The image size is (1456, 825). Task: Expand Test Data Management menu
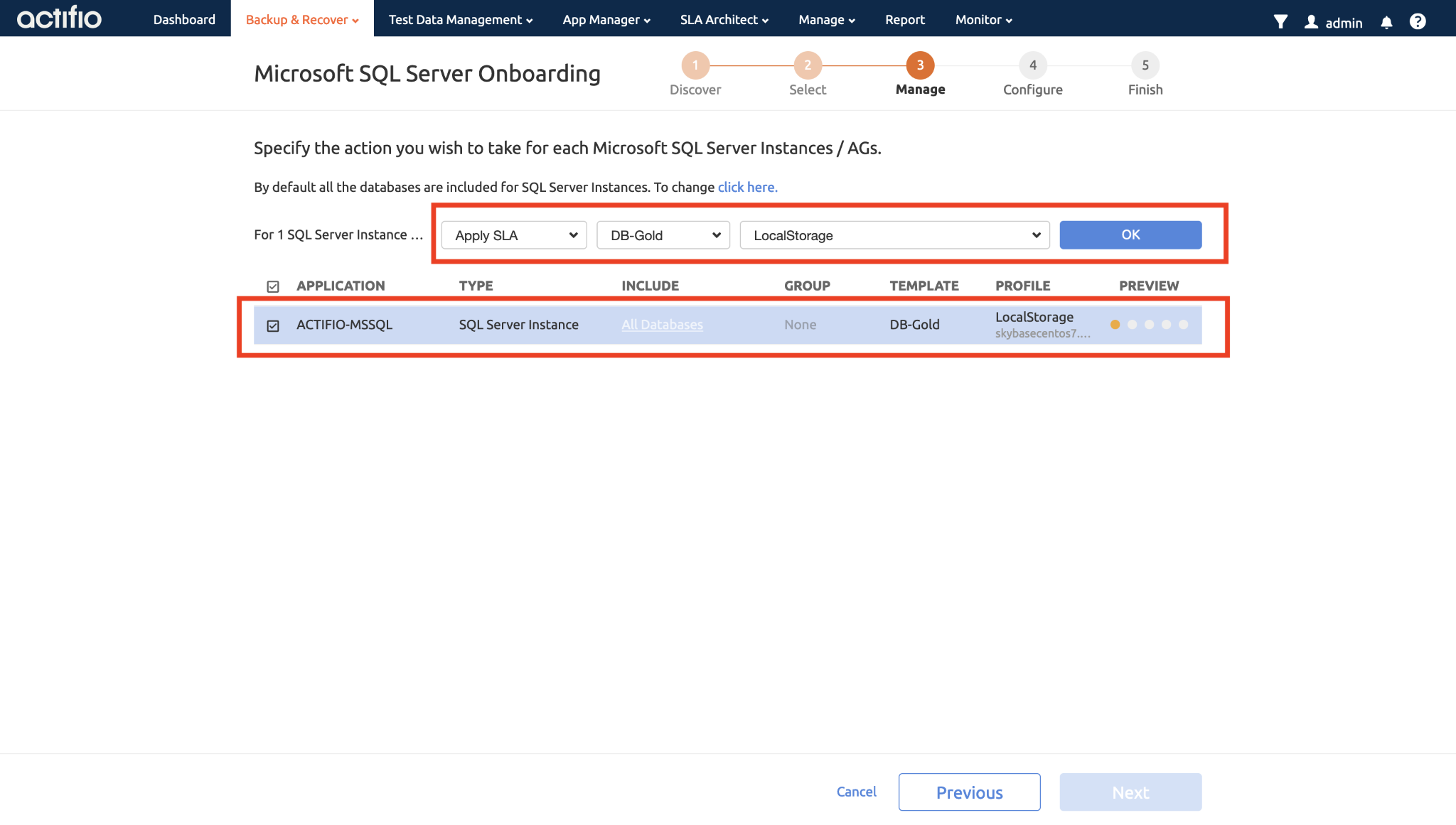pyautogui.click(x=461, y=19)
